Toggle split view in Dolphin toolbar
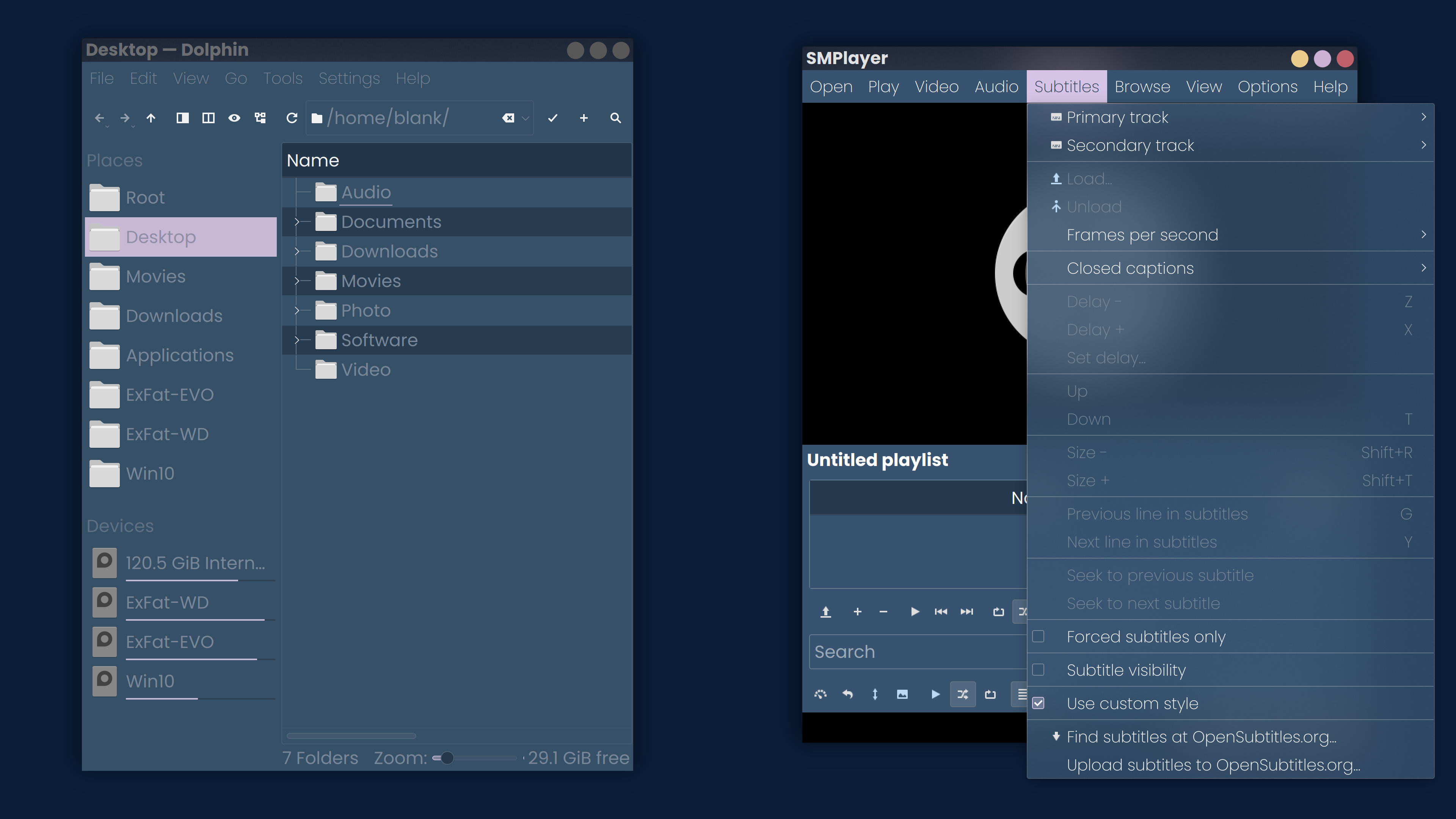The height and width of the screenshot is (819, 1456). coord(208,118)
